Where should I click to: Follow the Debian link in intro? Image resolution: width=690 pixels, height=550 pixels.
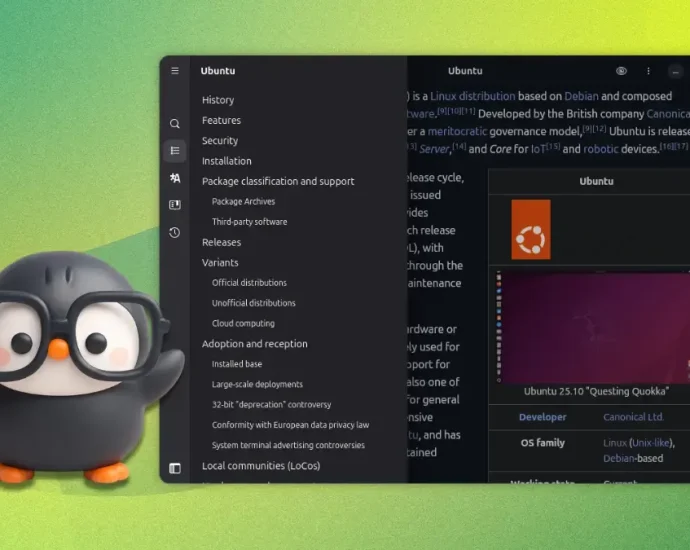[x=581, y=96]
